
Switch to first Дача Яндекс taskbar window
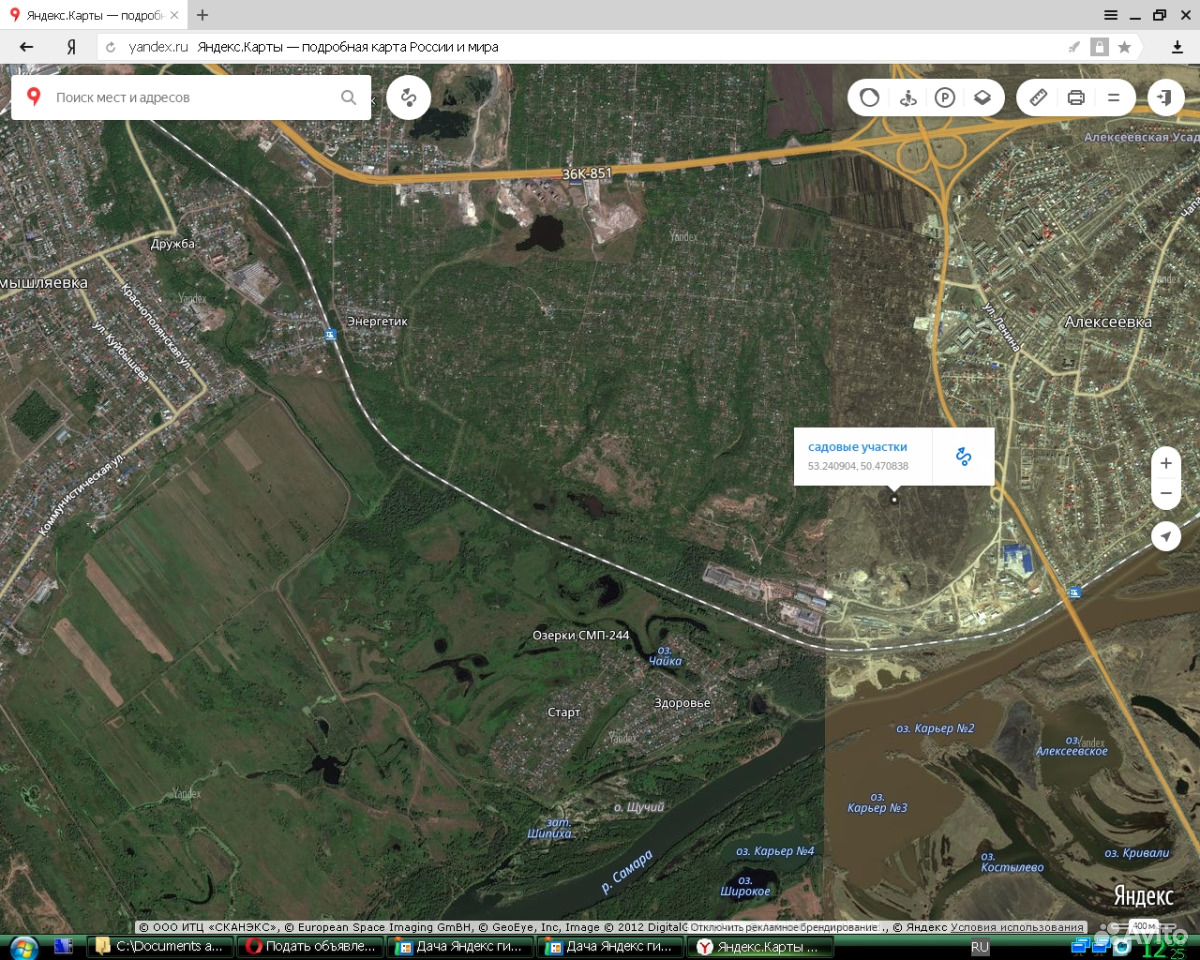[462, 946]
